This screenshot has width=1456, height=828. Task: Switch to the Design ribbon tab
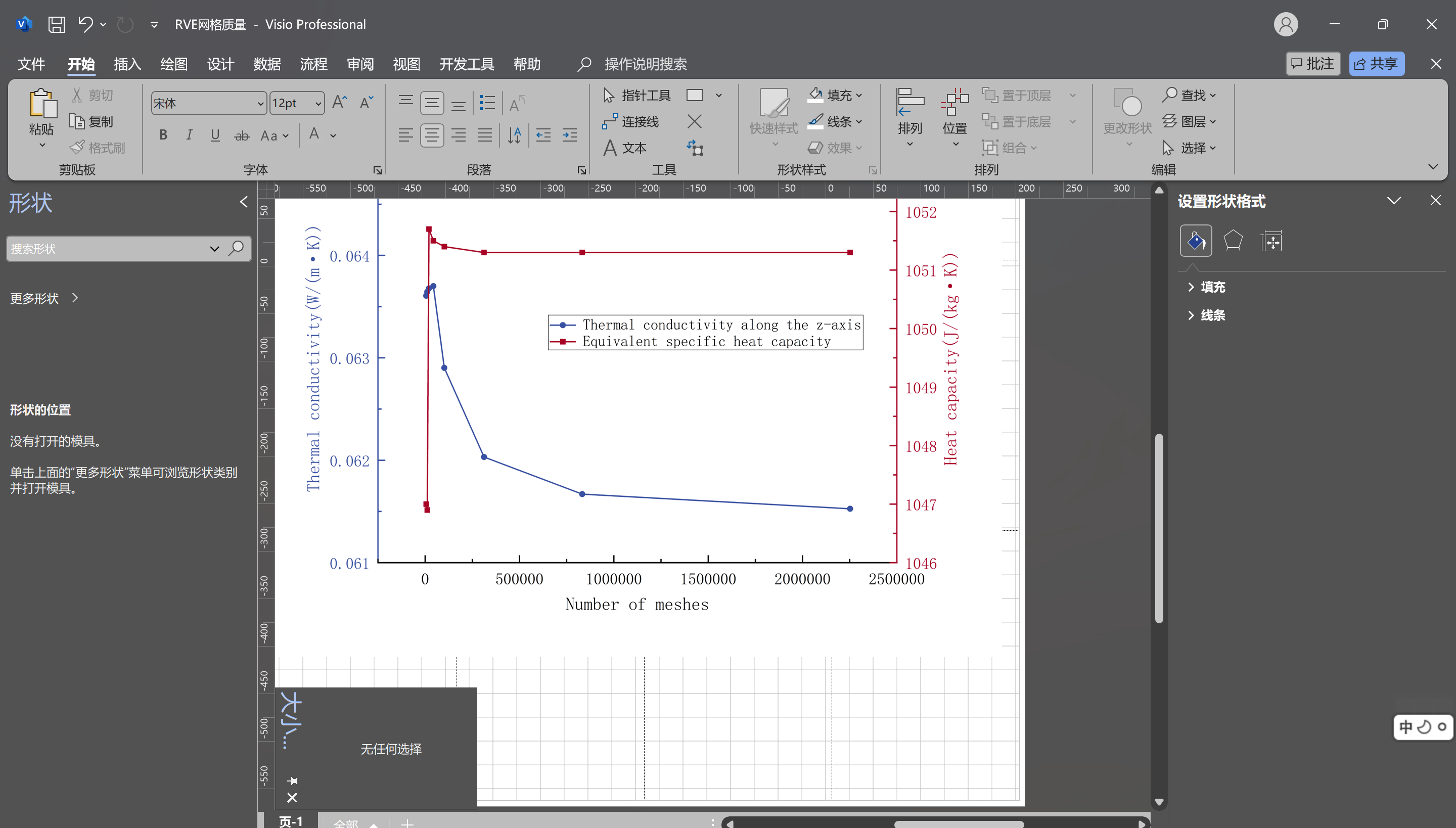220,64
